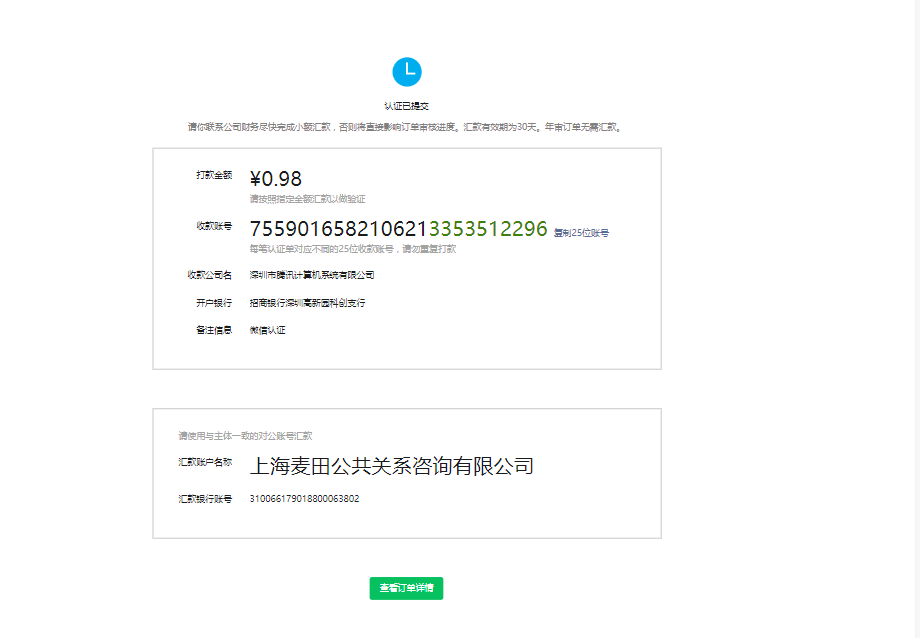This screenshot has height=638, width=920.
Task: Click the 汇款账户名称 field label
Action: point(205,462)
